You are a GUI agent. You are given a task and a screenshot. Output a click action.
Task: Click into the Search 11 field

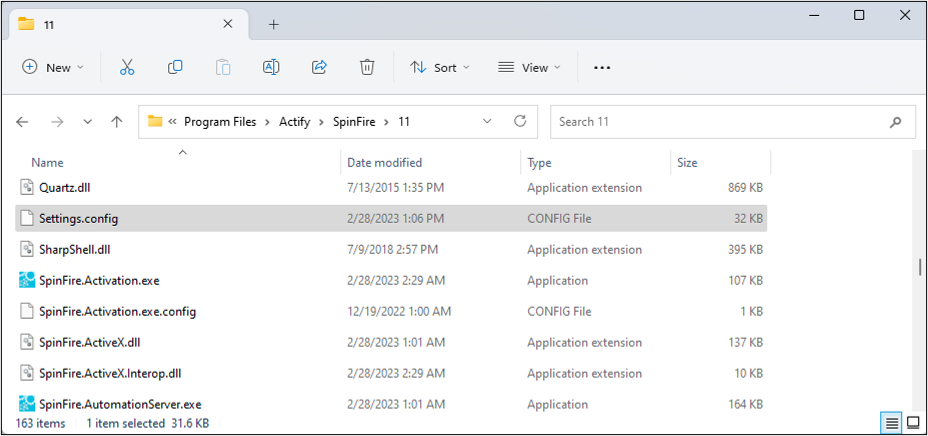point(733,122)
